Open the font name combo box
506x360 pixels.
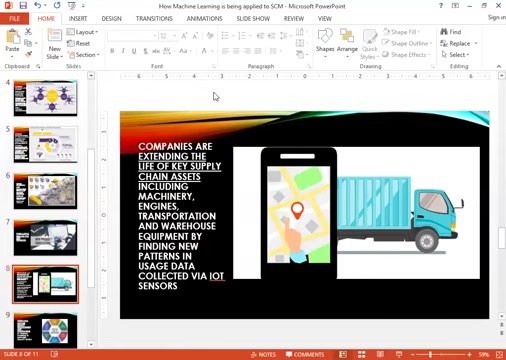click(x=133, y=36)
